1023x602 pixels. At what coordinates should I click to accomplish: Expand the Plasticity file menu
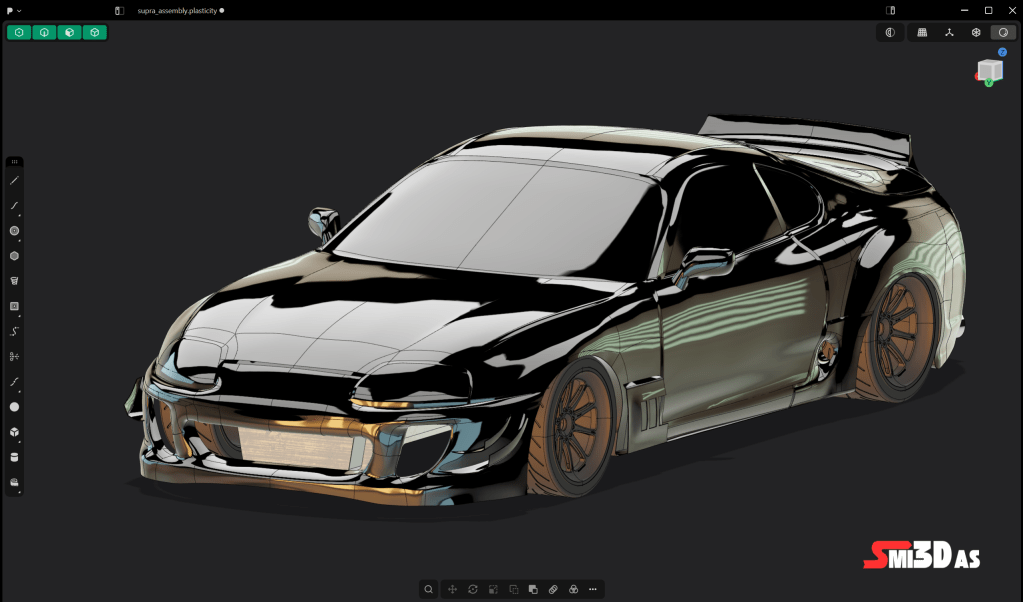tap(12, 10)
